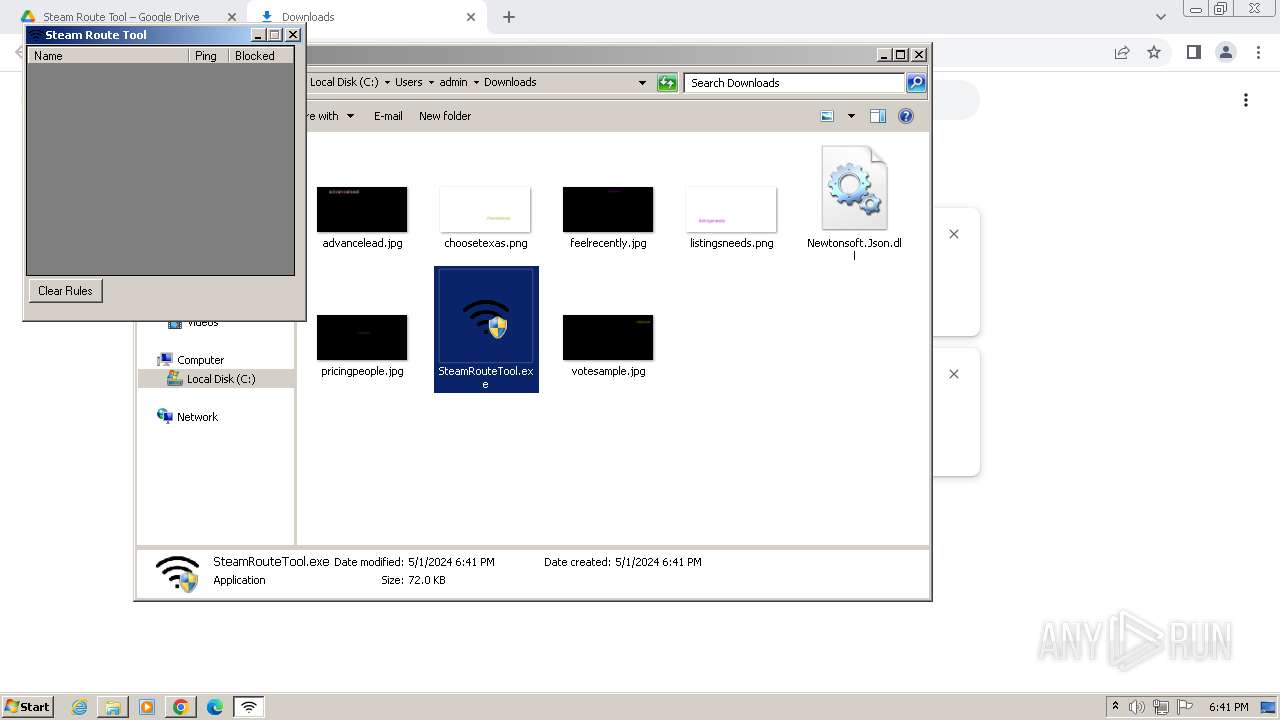Open File Explorer taskbar icon

pyautogui.click(x=113, y=707)
